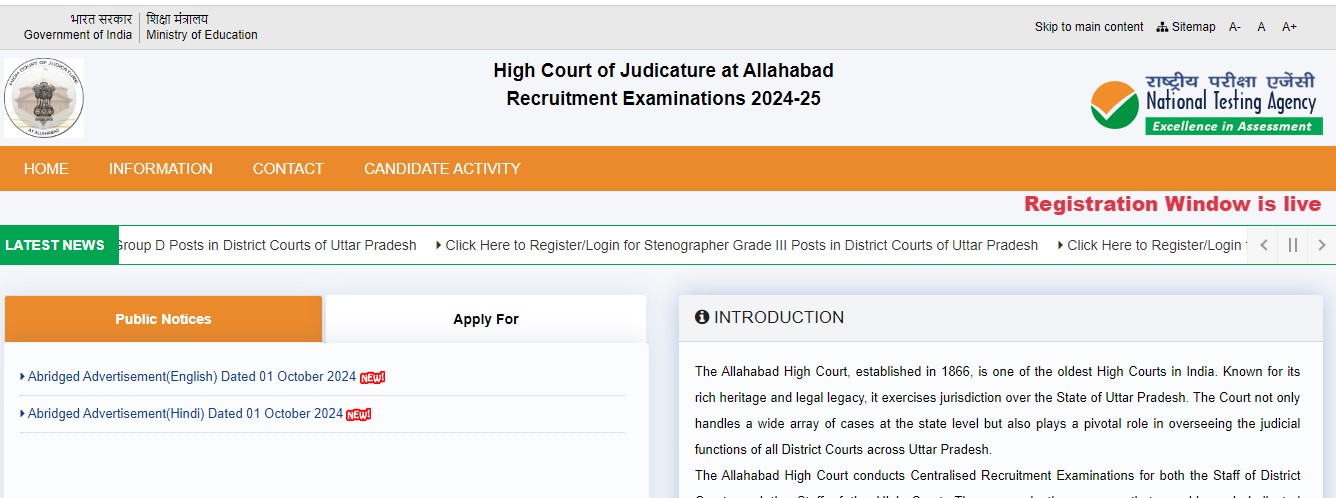Open Abridged Advertisement(Hindi) notice link
This screenshot has height=498, width=1336.
click(185, 414)
